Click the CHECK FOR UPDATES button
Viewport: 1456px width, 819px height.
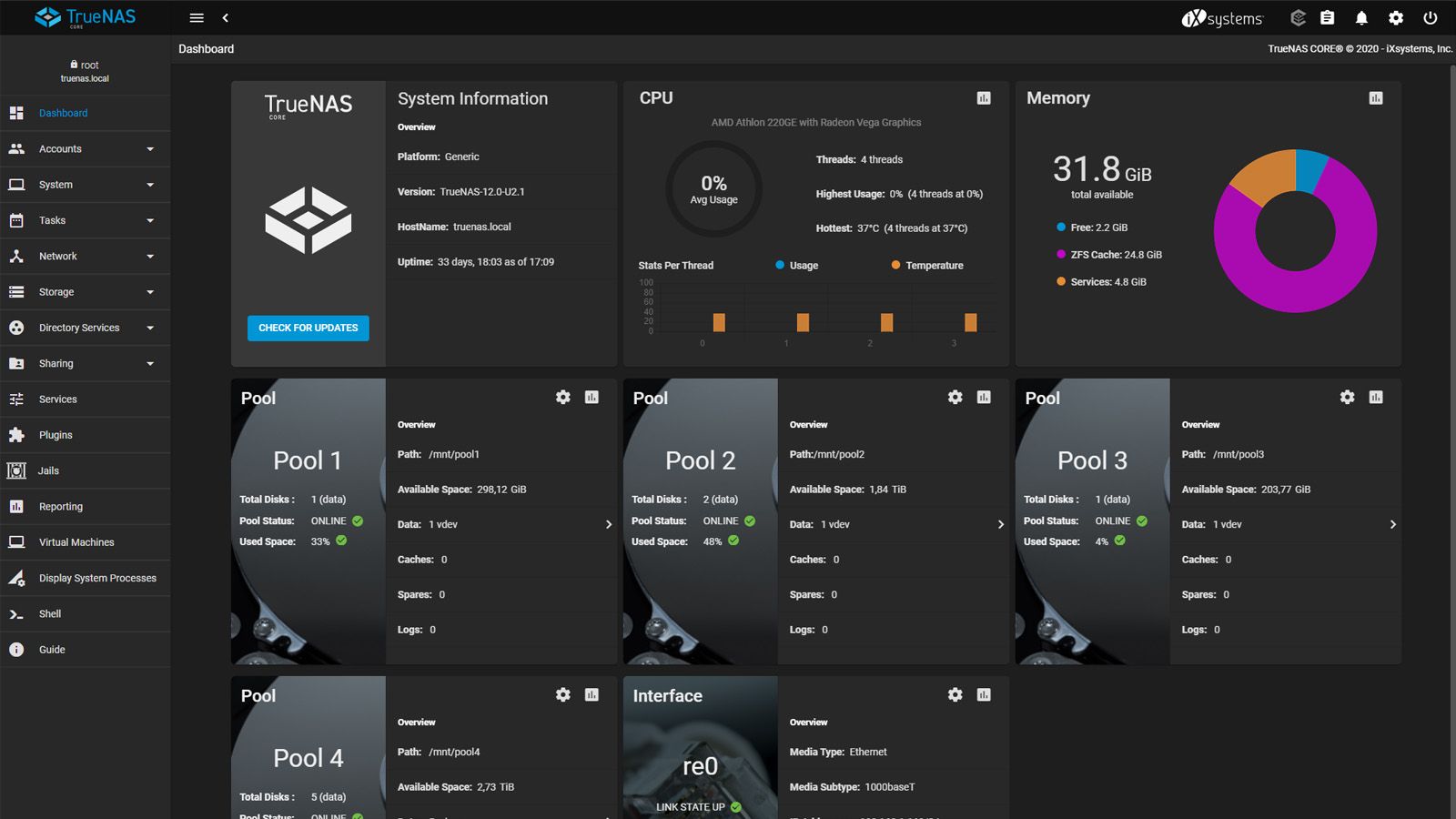point(308,328)
